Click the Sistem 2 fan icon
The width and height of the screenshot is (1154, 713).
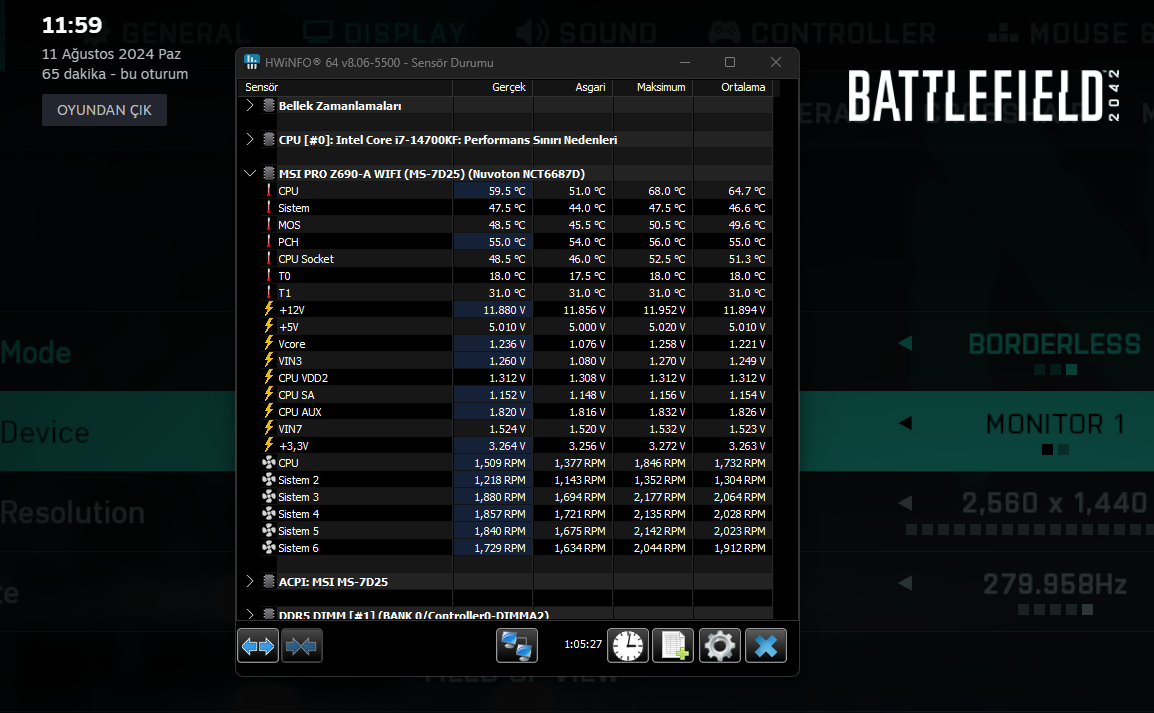click(x=269, y=480)
